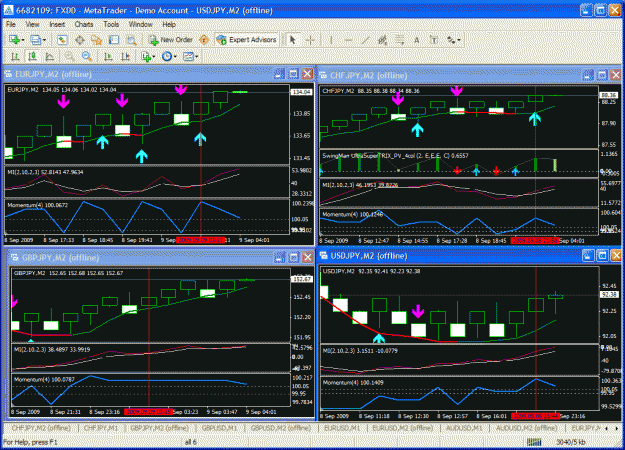
Task: Select the cursor arrow tool
Action: (293, 40)
